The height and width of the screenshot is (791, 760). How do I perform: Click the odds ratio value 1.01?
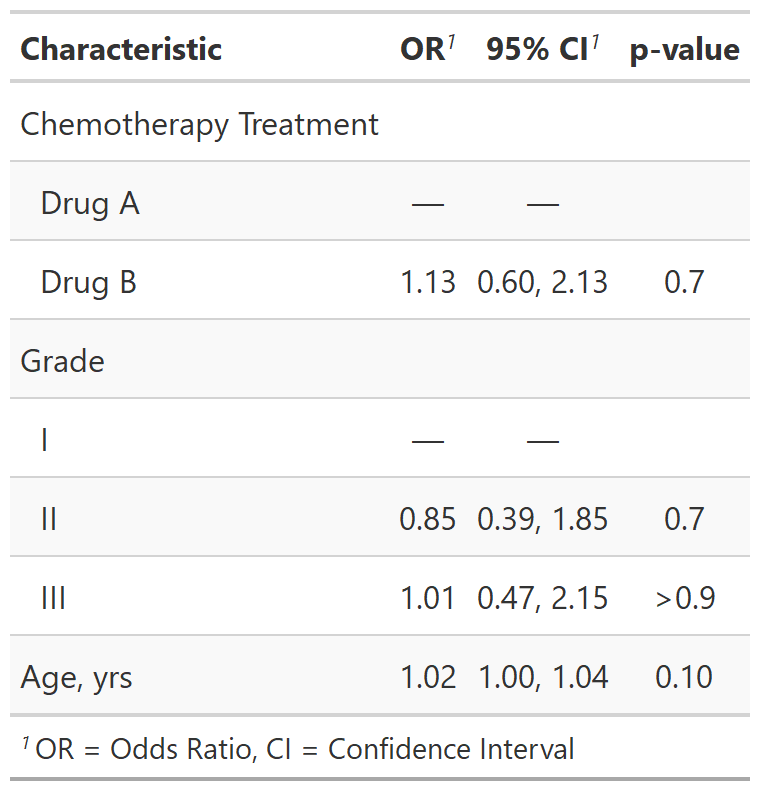[x=428, y=599]
